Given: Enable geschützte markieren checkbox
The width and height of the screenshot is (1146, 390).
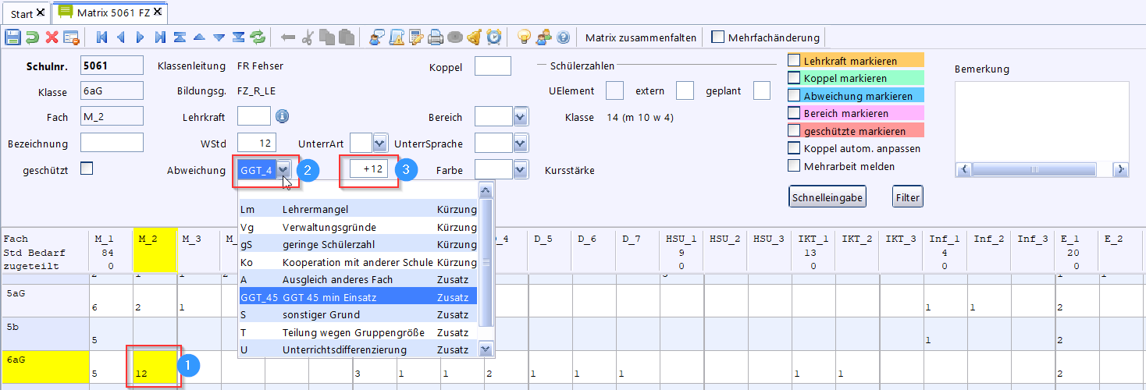Looking at the screenshot, I should point(794,131).
